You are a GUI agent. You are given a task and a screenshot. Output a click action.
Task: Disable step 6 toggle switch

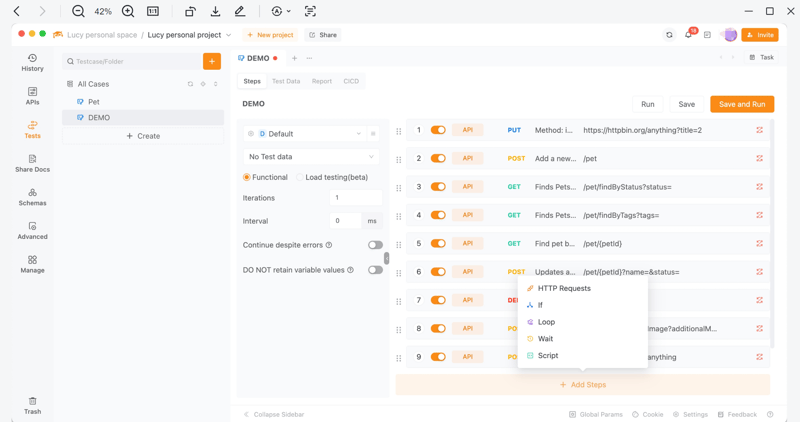click(x=438, y=271)
